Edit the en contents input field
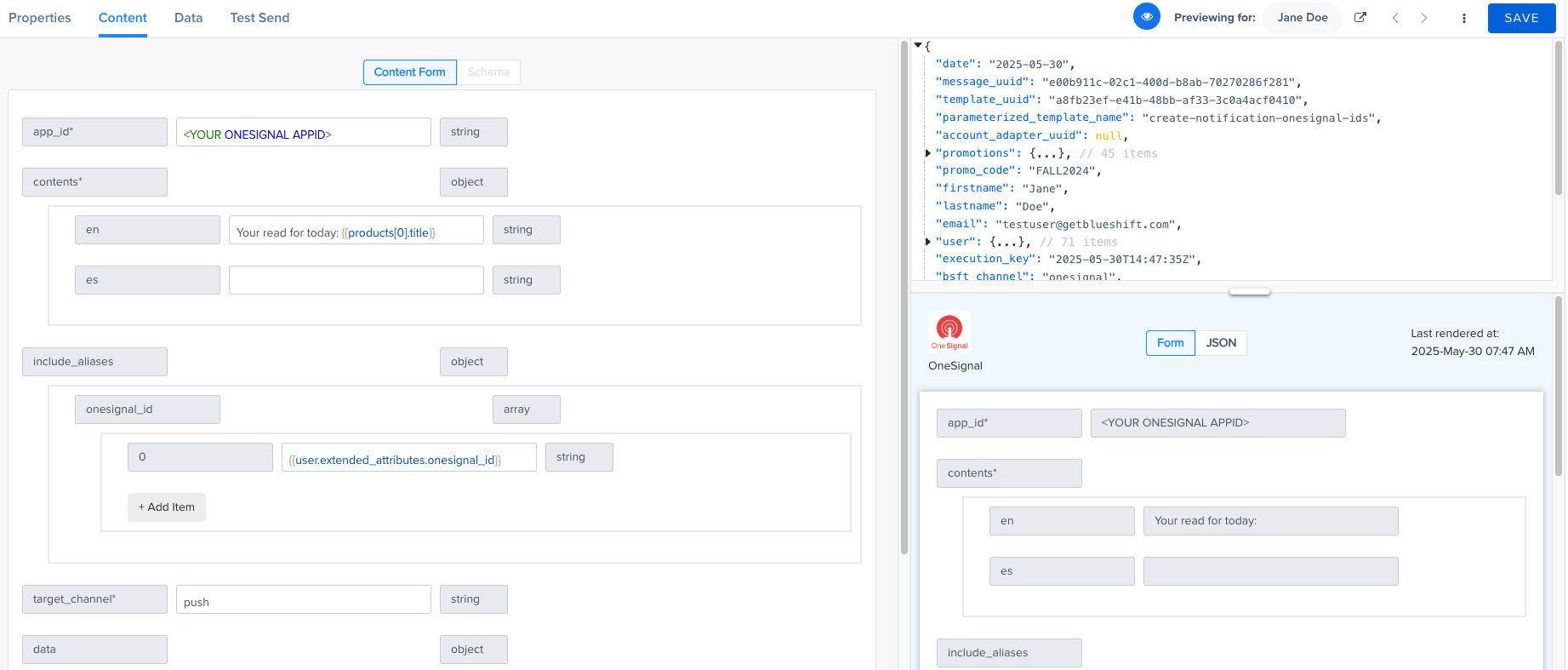Screen dimensions: 1568x670 tap(356, 230)
